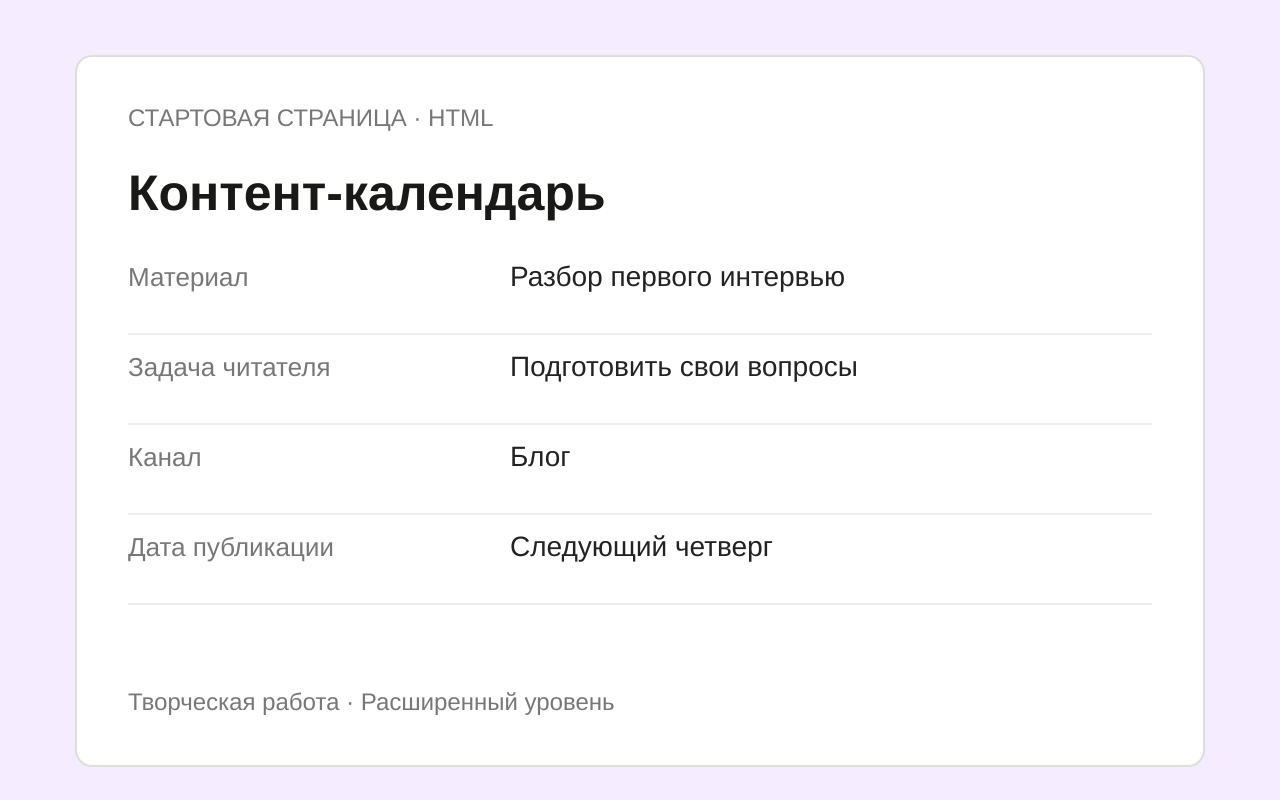Click the value 'Подготовить свои вопросы'
This screenshot has height=800, width=1280.
click(x=684, y=367)
